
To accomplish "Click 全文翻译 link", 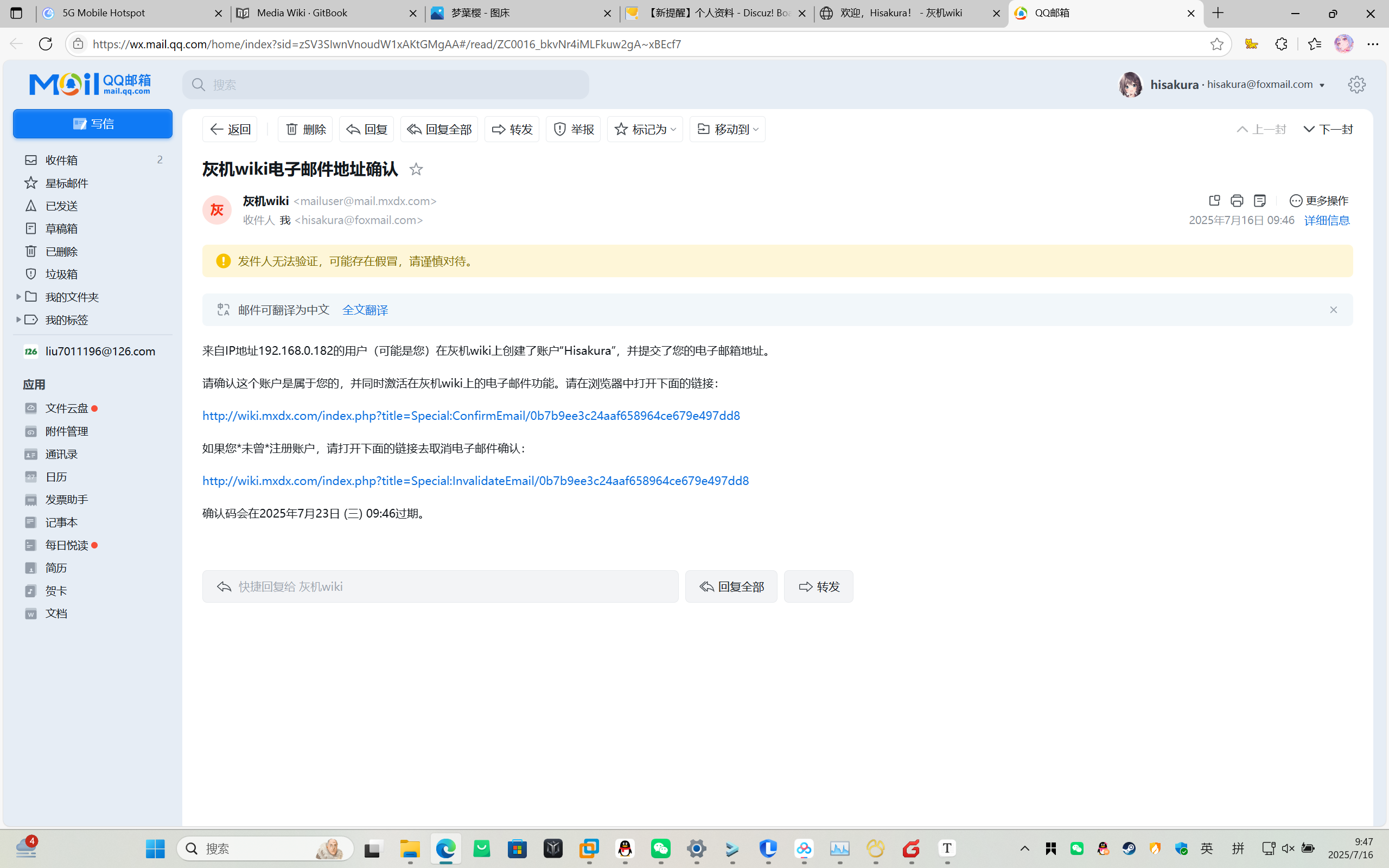I will click(x=365, y=310).
